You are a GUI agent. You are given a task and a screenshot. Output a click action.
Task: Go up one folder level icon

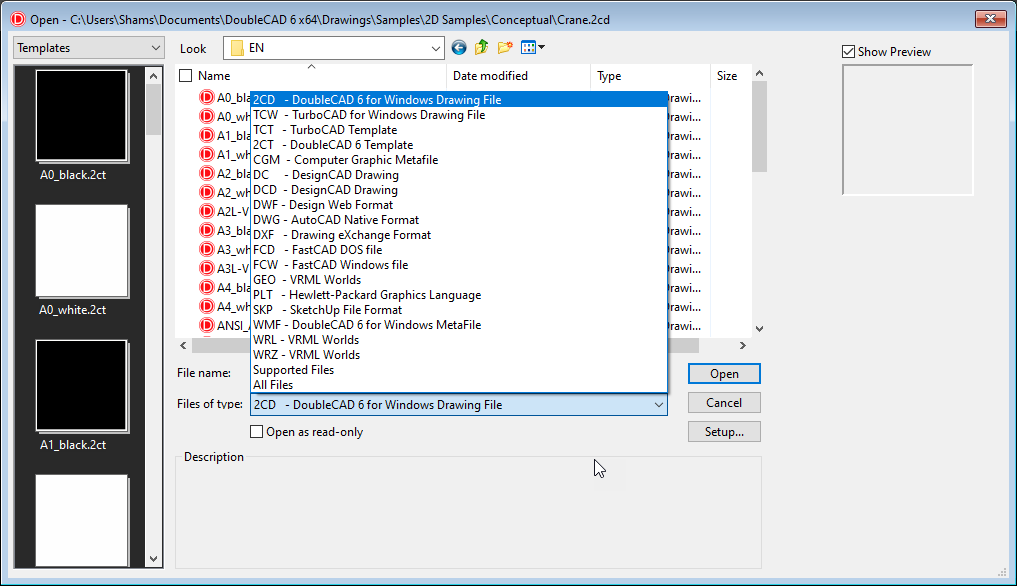pyautogui.click(x=481, y=47)
